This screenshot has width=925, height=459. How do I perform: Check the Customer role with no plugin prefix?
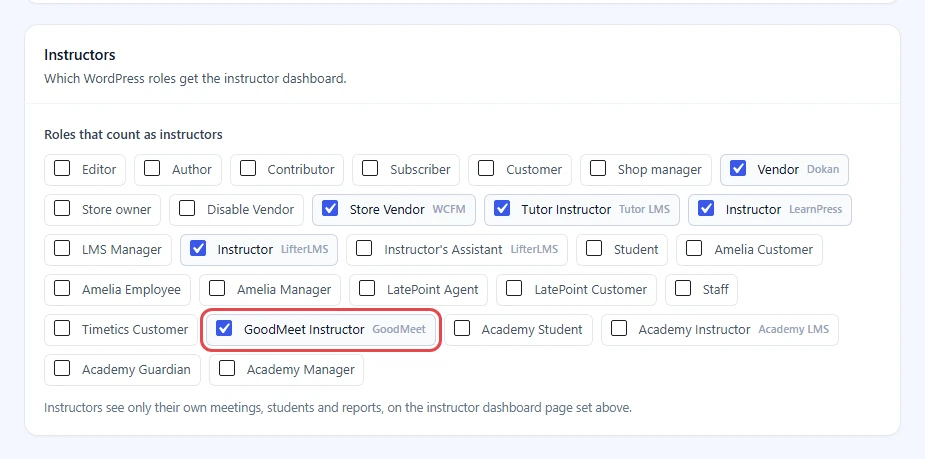(x=486, y=169)
